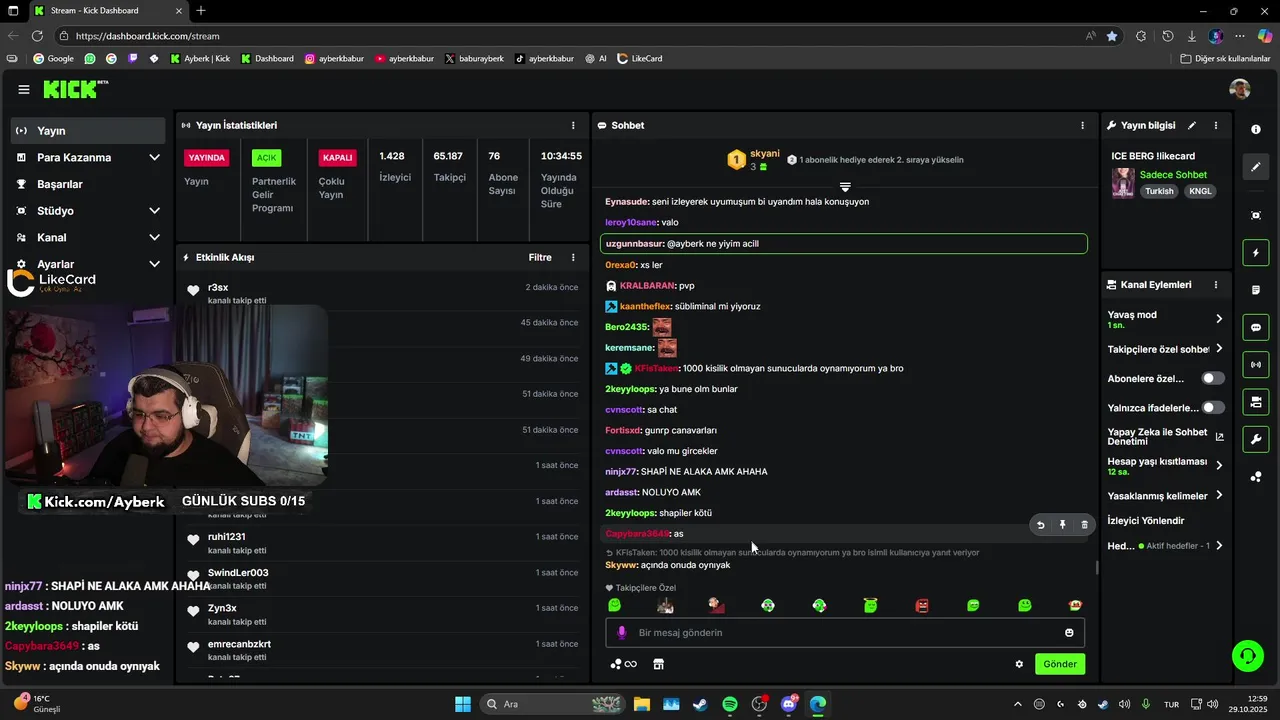
Task: Open Yavaş mod settings chevron
Action: click(x=1219, y=319)
